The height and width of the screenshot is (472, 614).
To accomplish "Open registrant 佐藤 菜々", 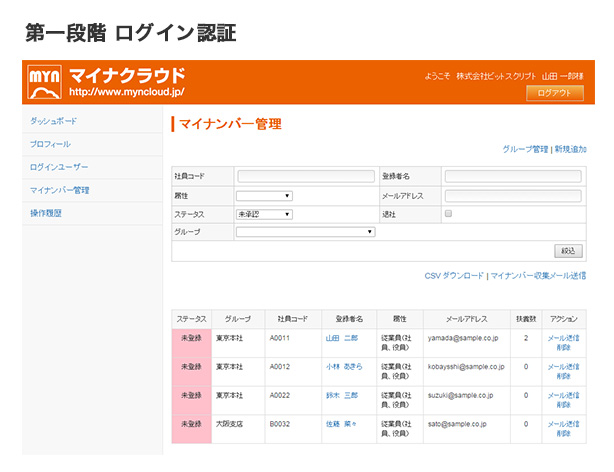I will [x=341, y=424].
